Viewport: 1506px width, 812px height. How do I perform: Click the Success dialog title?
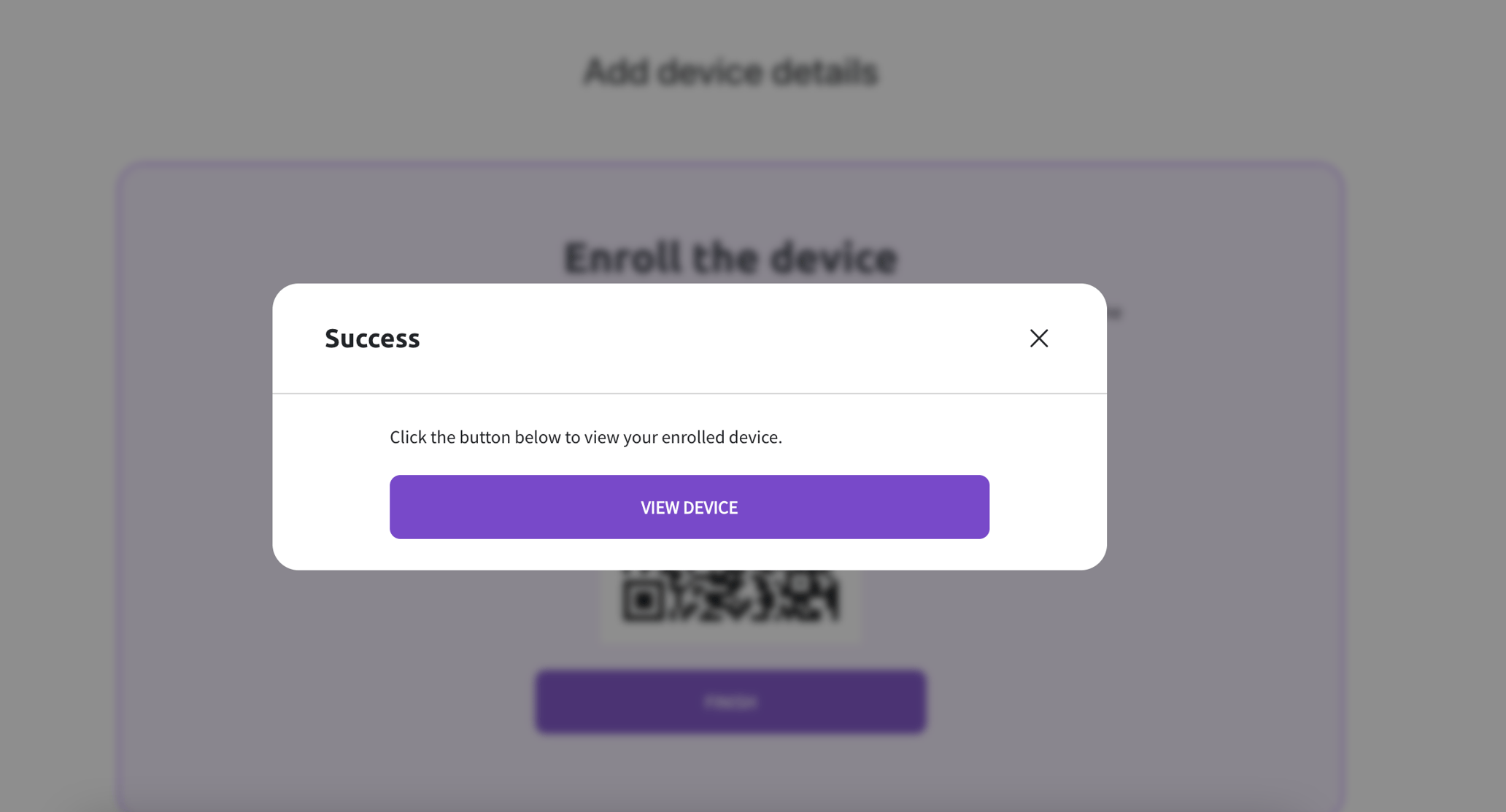coord(371,338)
